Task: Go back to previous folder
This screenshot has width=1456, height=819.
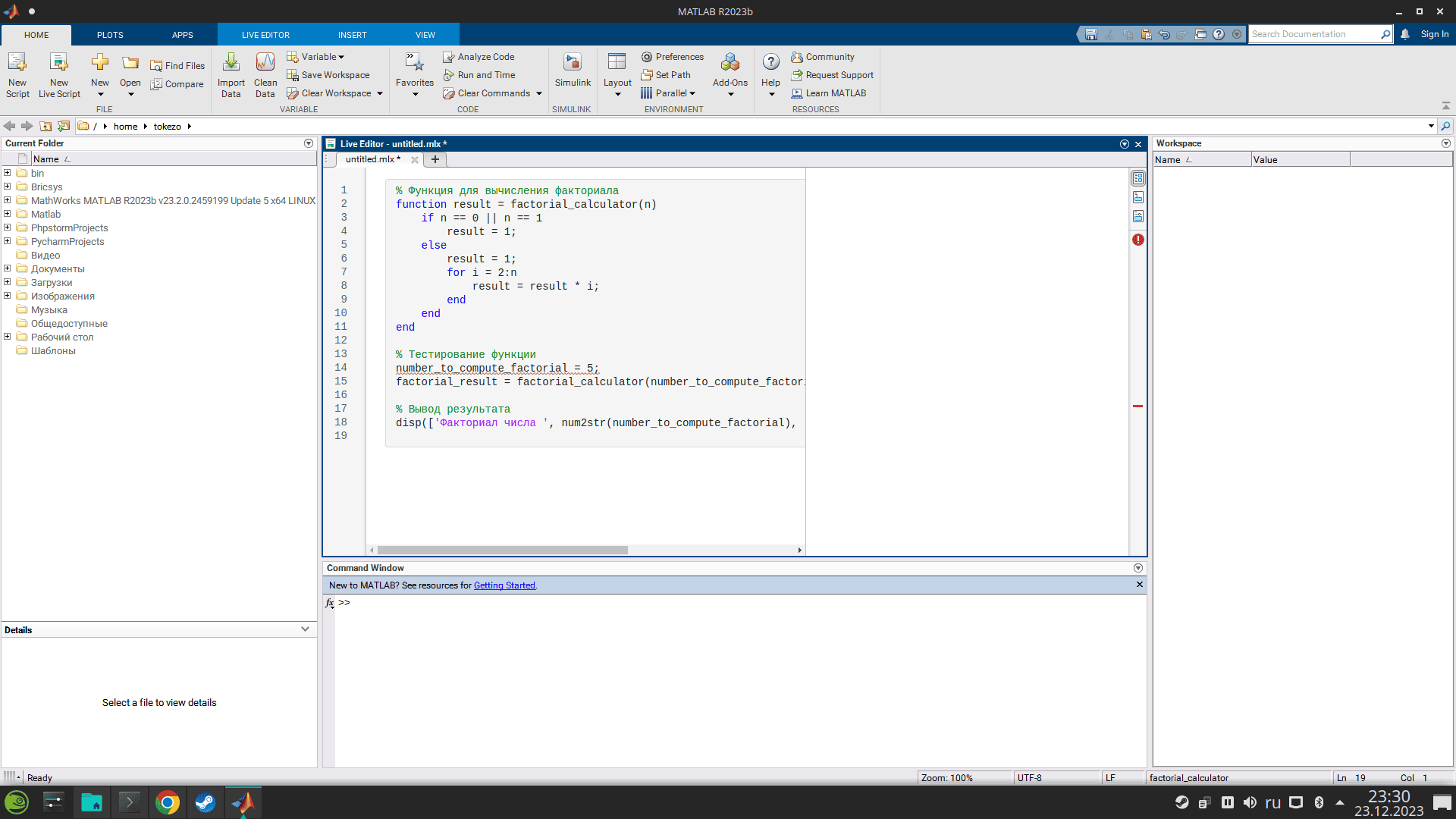Action: (9, 126)
